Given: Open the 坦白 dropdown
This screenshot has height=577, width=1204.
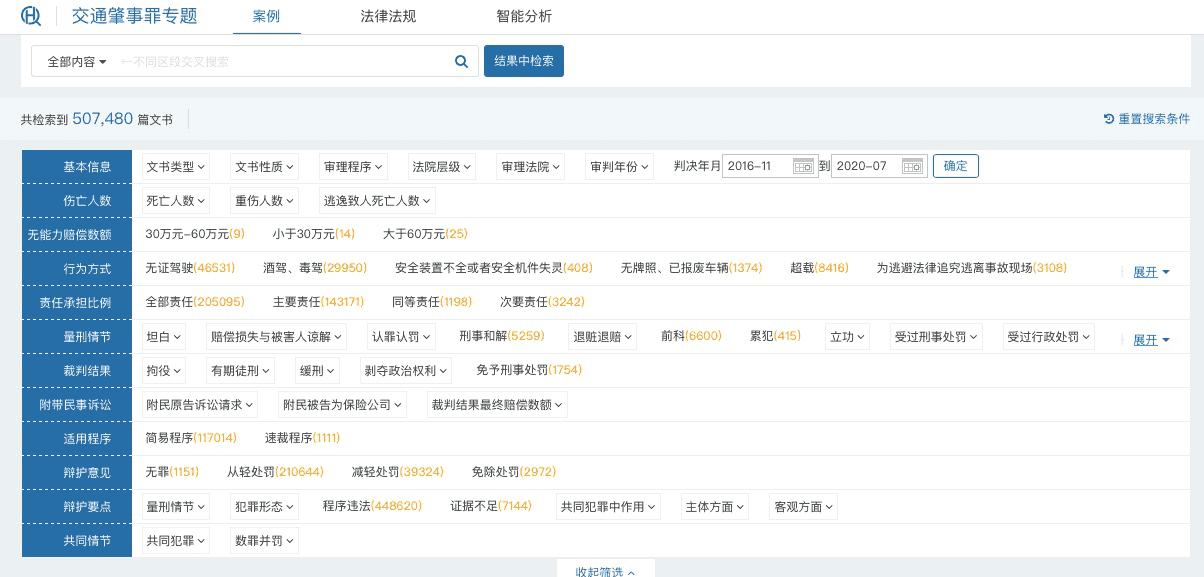Looking at the screenshot, I should [x=164, y=337].
